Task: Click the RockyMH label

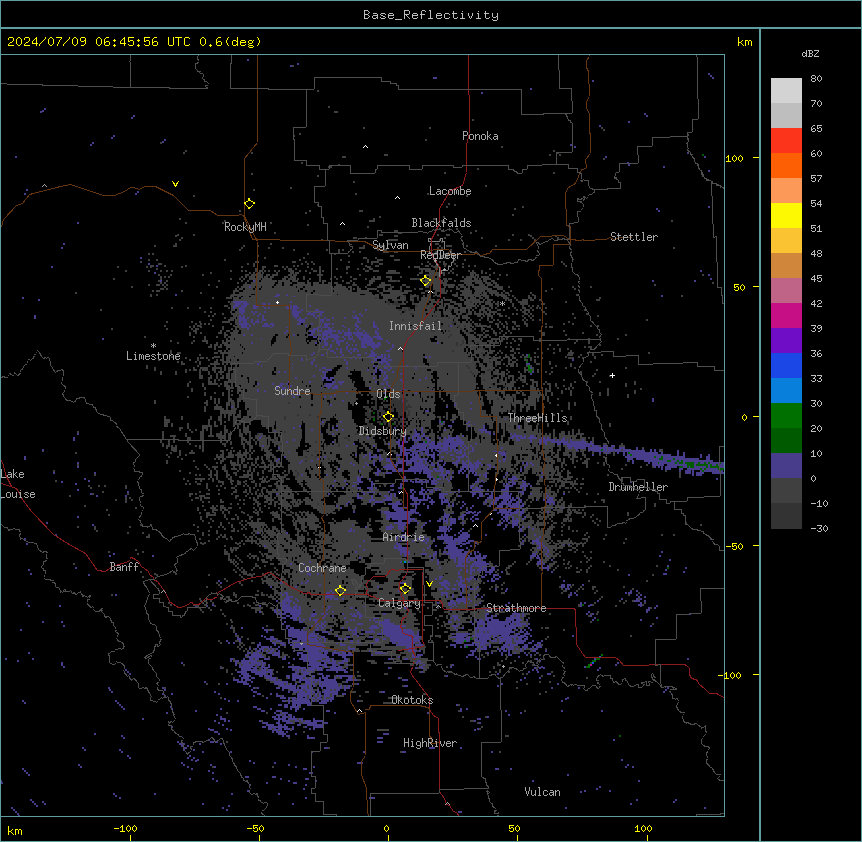Action: click(x=245, y=227)
